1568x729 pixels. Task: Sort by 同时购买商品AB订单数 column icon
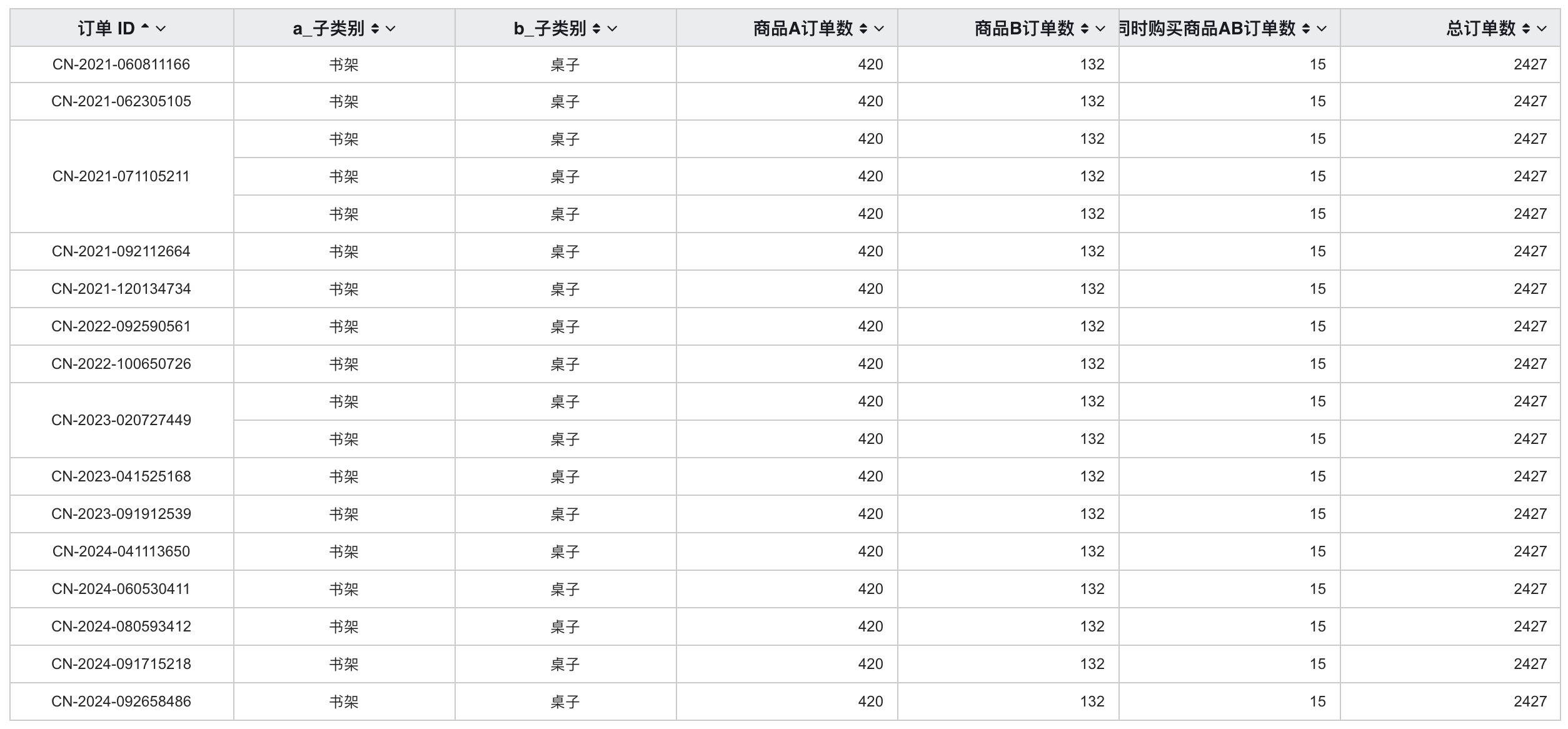click(1306, 28)
